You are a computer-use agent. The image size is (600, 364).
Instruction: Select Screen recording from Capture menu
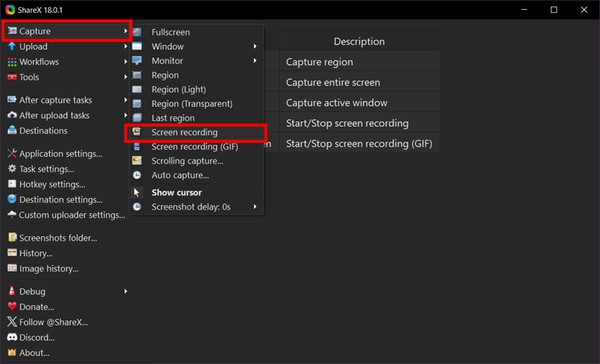(197, 132)
